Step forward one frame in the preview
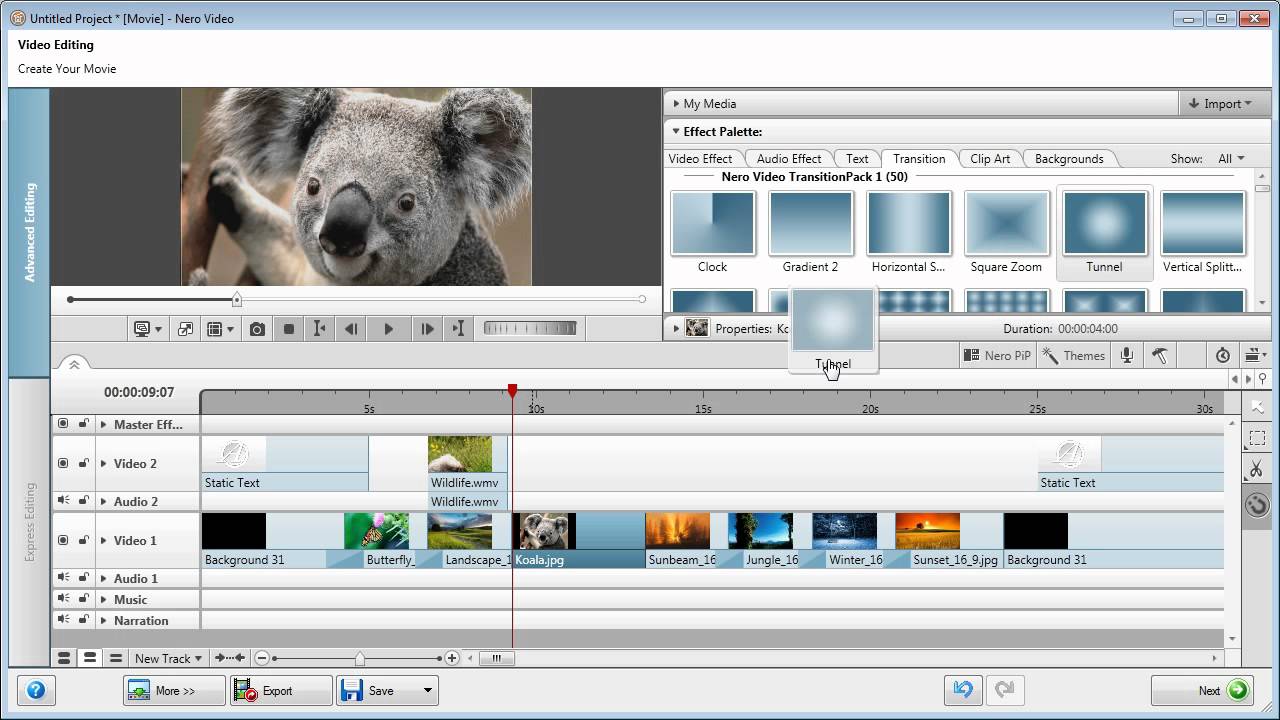Viewport: 1280px width, 720px height. 427,329
